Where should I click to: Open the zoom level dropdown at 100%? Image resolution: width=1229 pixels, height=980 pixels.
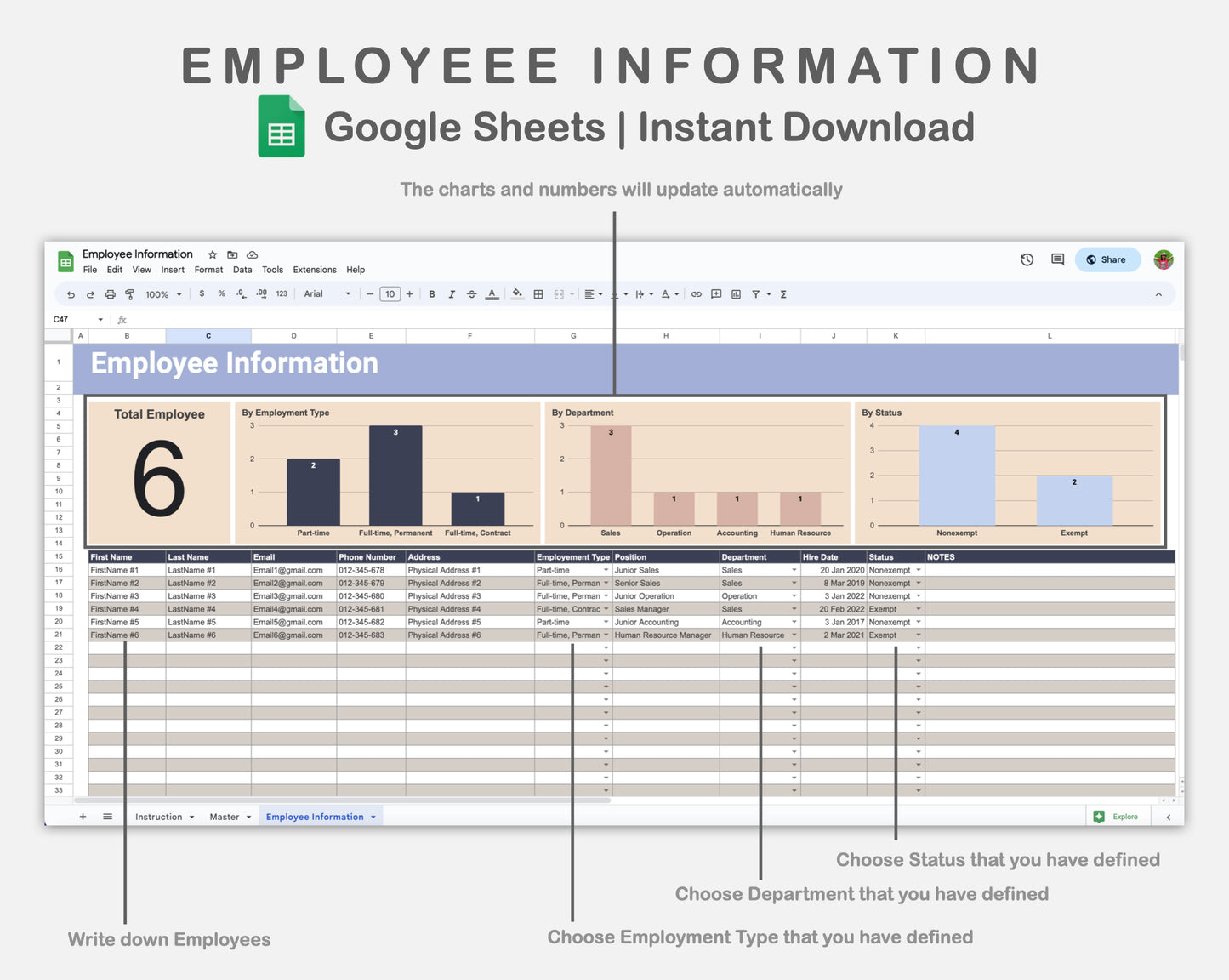pos(162,293)
